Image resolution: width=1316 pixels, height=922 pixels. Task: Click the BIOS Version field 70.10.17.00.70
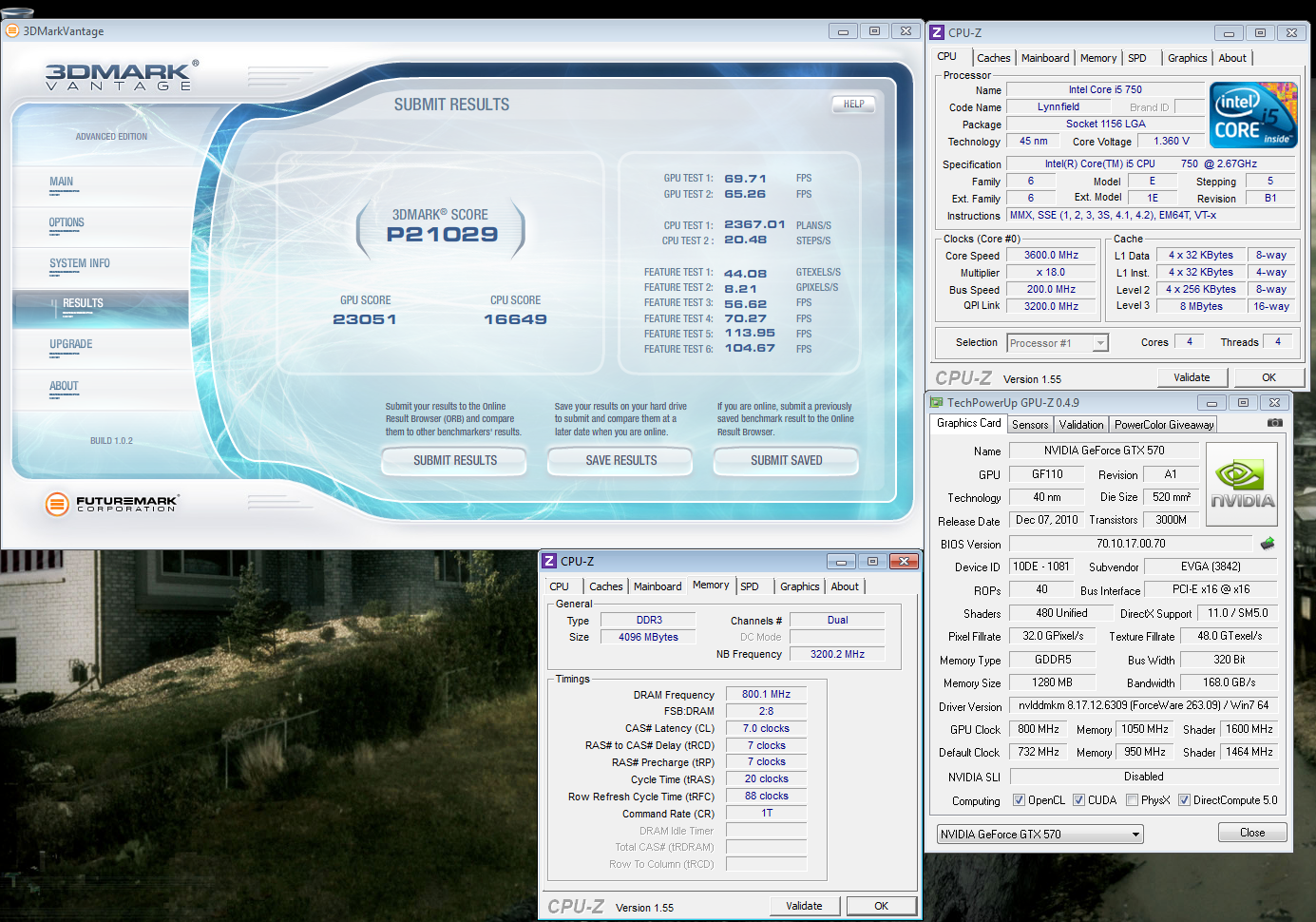coord(1131,544)
